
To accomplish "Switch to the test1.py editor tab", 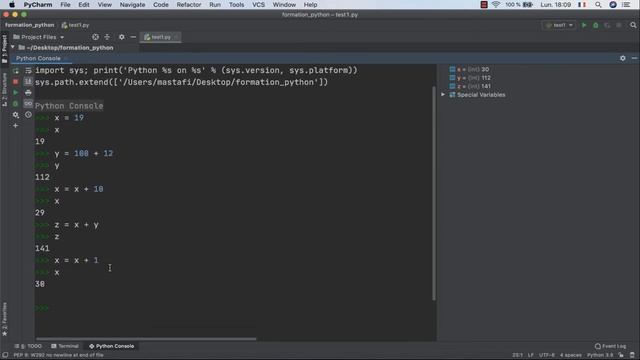I will 160,37.
